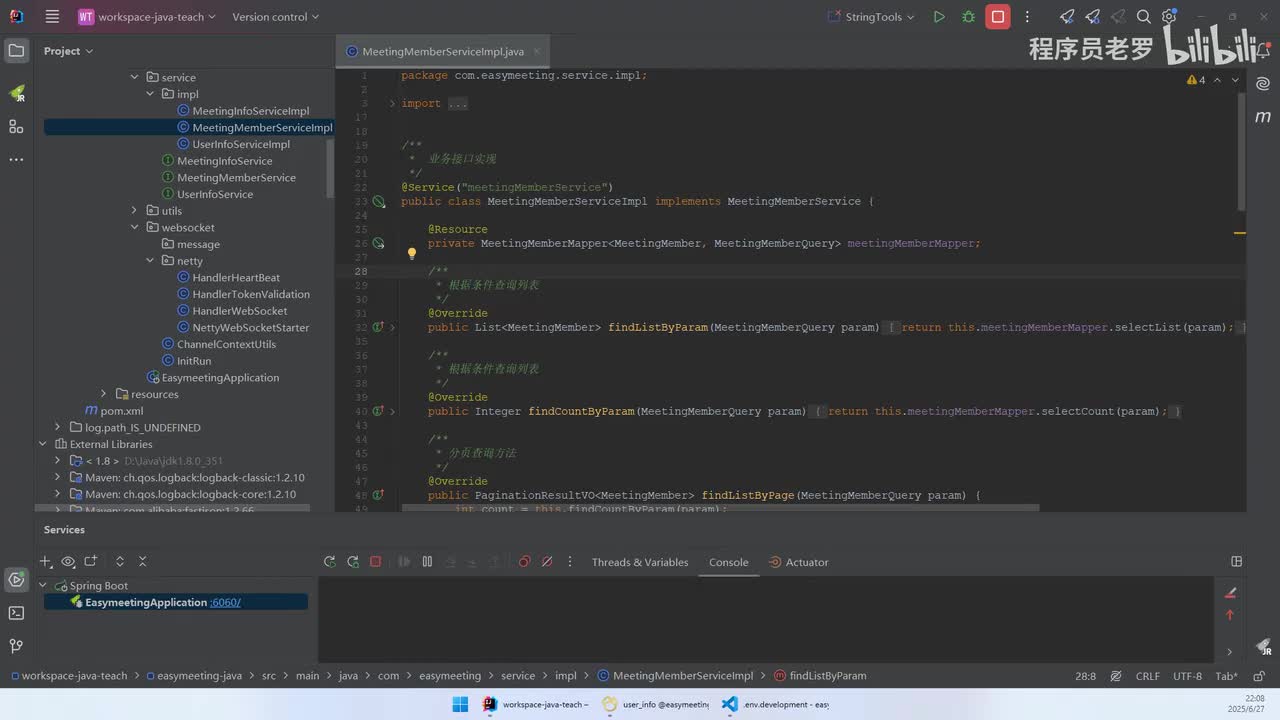Open the layout settings icon in Services panel

[x=1237, y=562]
